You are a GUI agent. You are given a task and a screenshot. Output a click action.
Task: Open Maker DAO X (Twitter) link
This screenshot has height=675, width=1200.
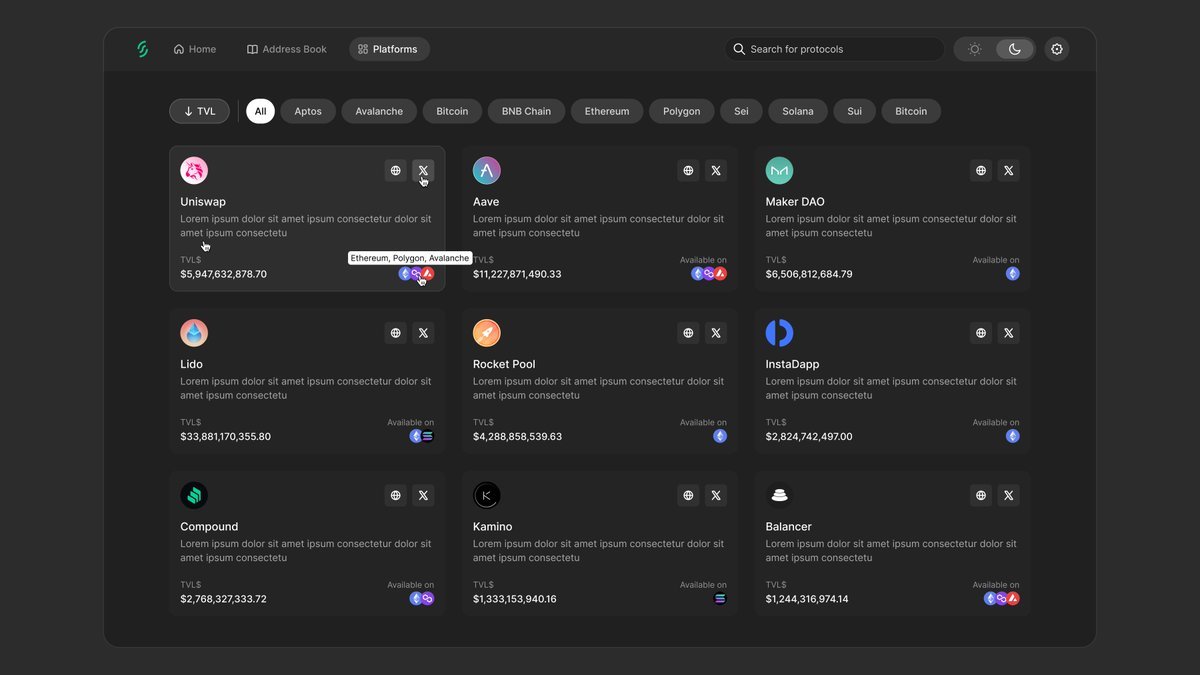(x=1009, y=171)
